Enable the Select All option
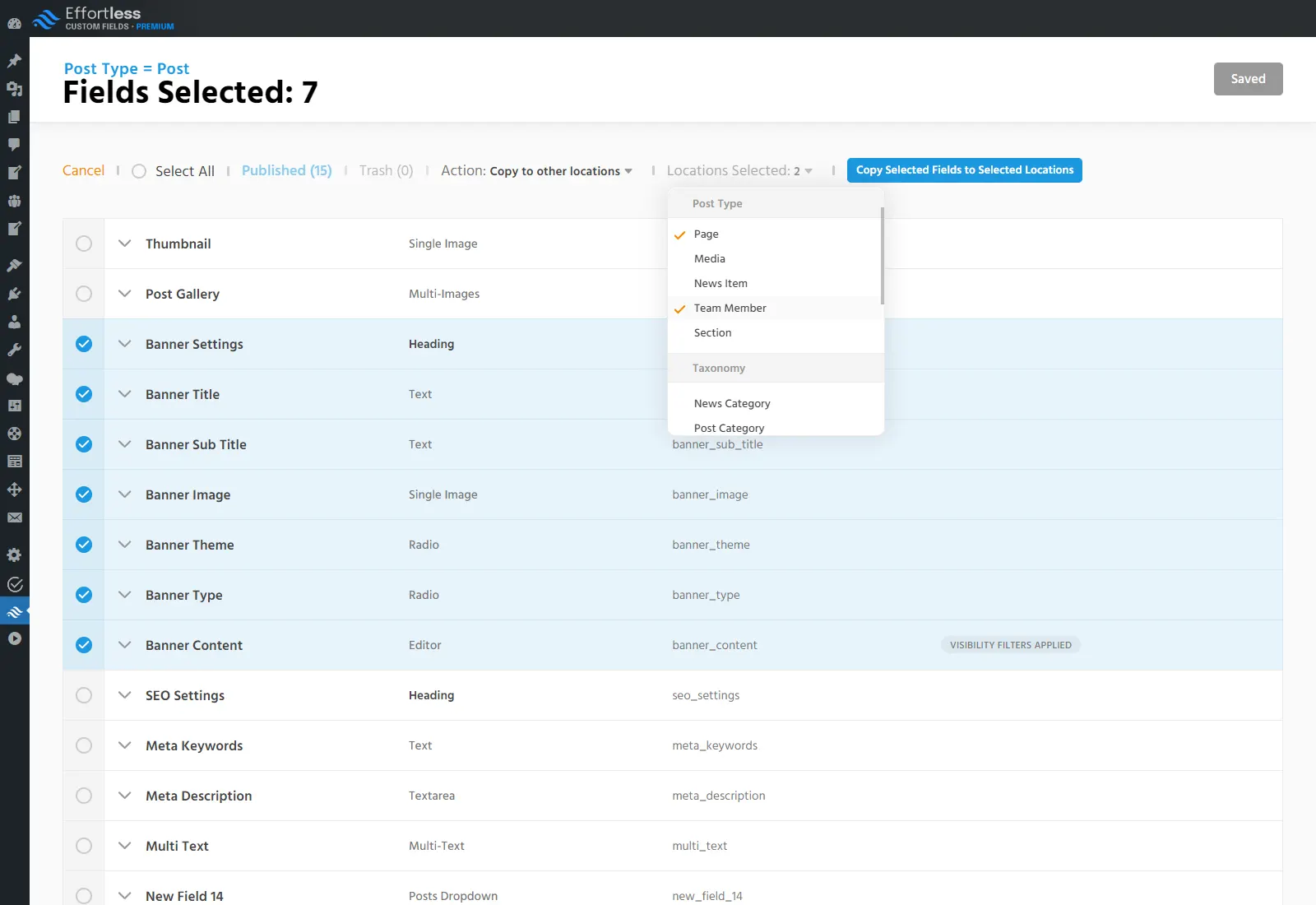 click(x=139, y=171)
